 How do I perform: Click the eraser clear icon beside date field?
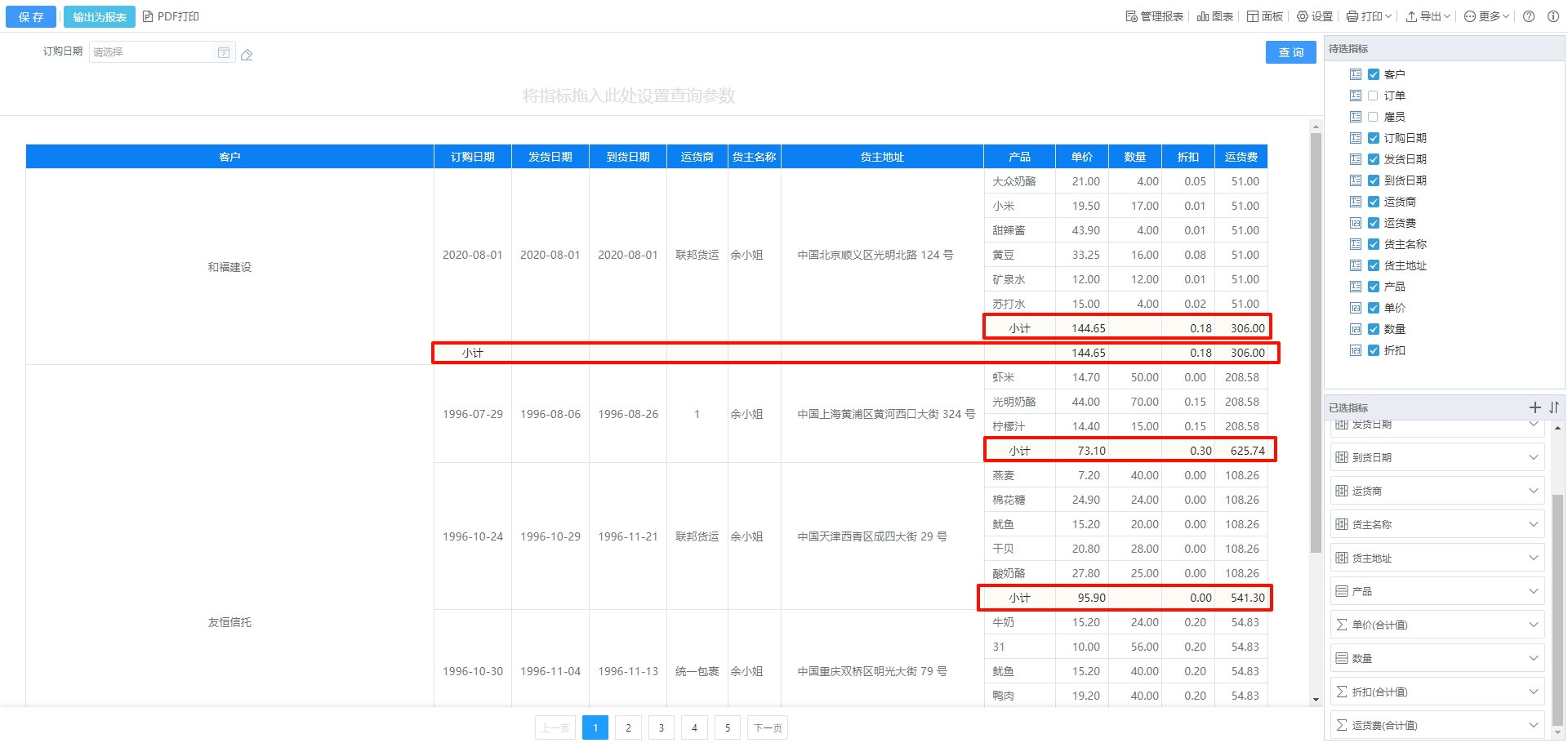click(247, 55)
